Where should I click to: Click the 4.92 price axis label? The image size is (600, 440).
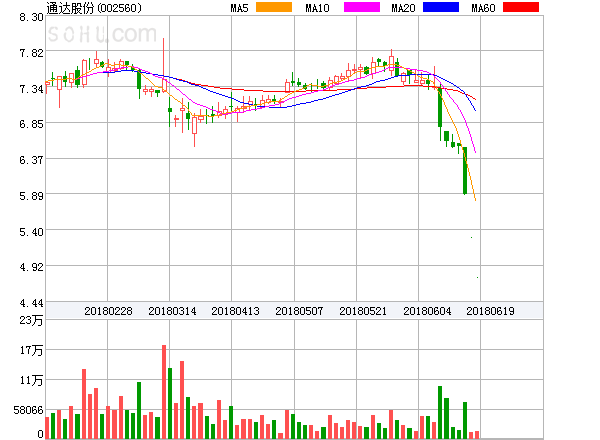pyautogui.click(x=31, y=267)
